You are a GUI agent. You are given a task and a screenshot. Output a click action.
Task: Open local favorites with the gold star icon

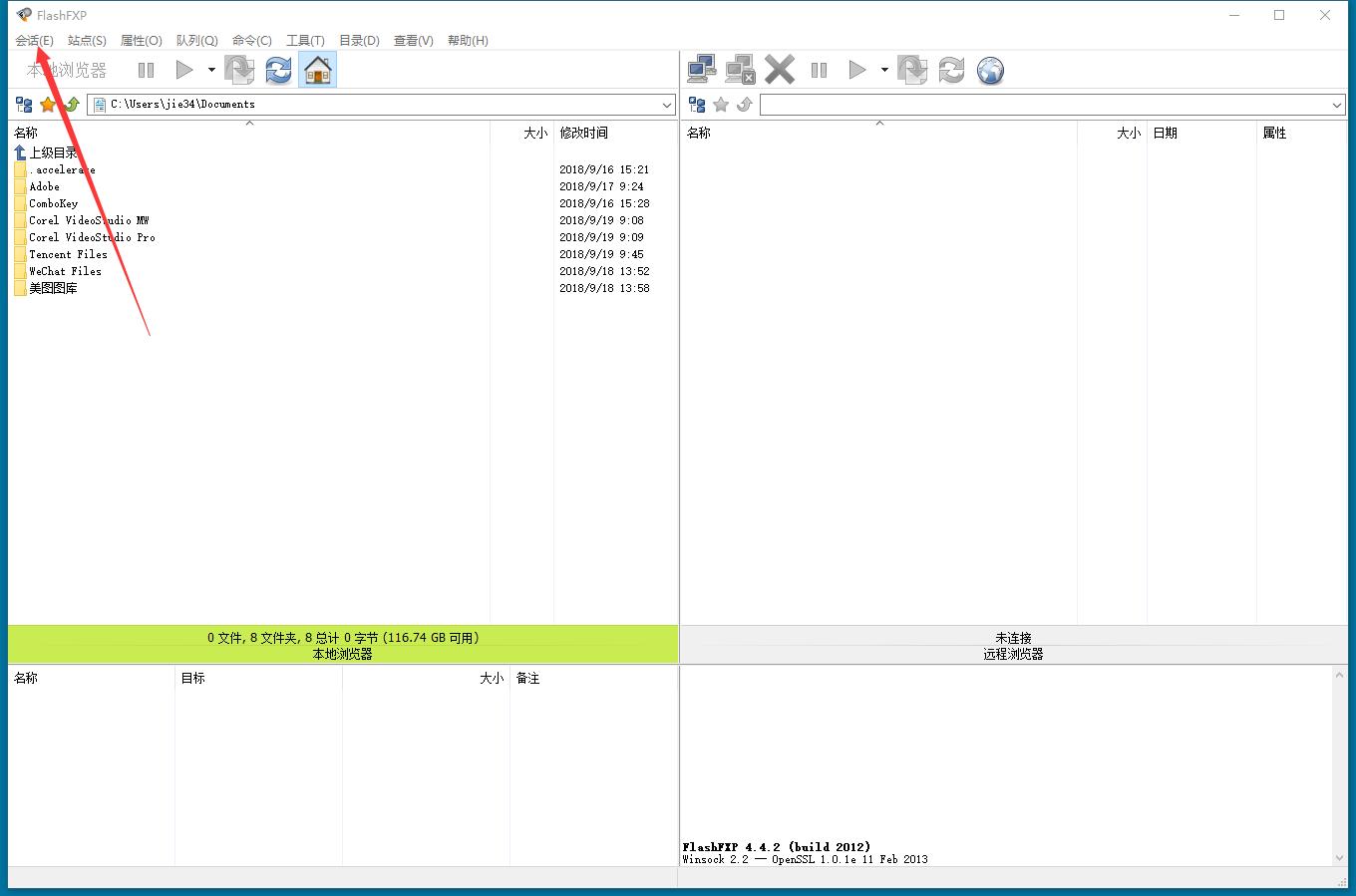click(48, 105)
